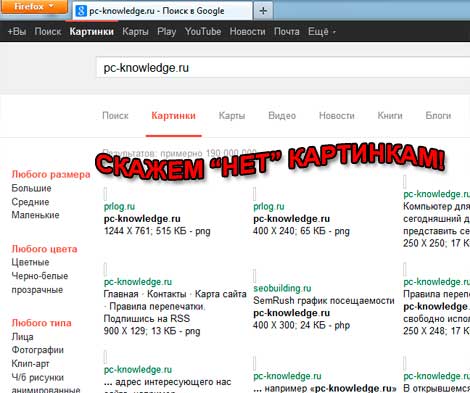Open seobuilding.ru result link
This screenshot has width=470, height=393.
pyautogui.click(x=282, y=288)
